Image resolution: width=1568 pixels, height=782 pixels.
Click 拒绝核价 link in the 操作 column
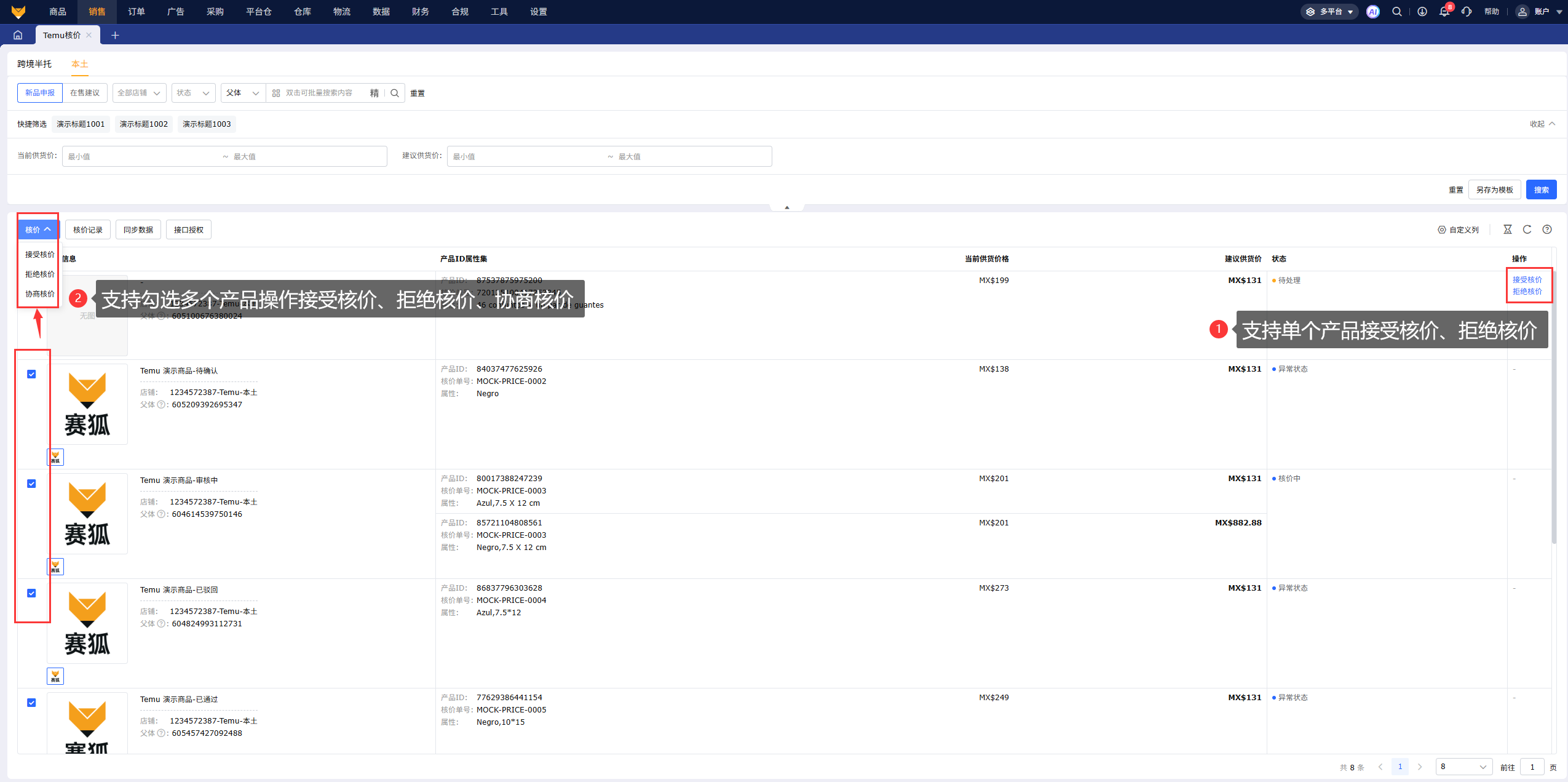pyautogui.click(x=1527, y=292)
